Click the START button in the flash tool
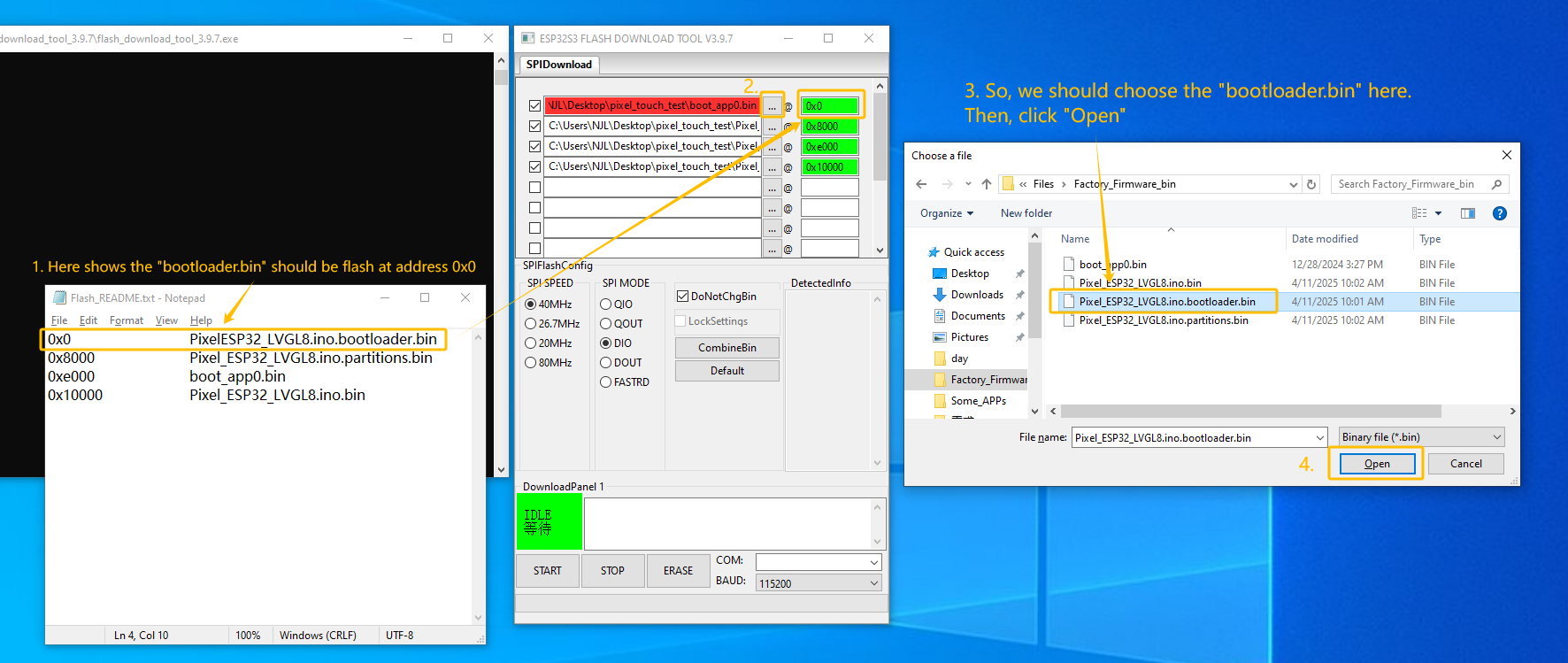 [548, 571]
